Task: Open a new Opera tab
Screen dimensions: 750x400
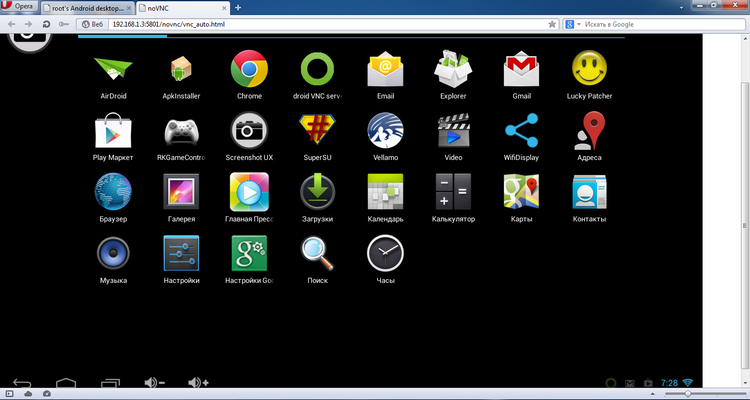Action: [238, 8]
